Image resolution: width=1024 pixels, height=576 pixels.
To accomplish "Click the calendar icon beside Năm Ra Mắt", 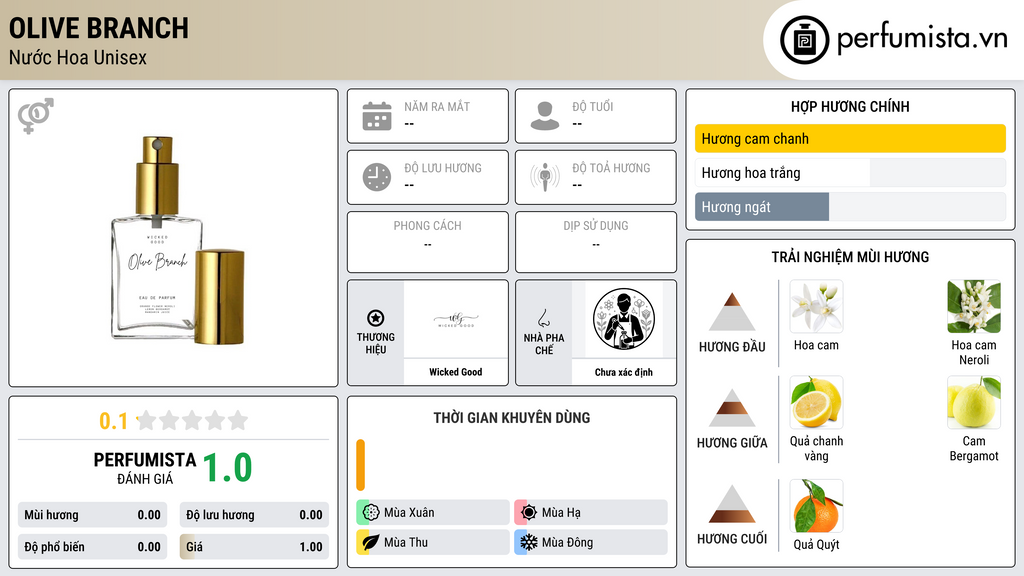I will click(x=377, y=116).
